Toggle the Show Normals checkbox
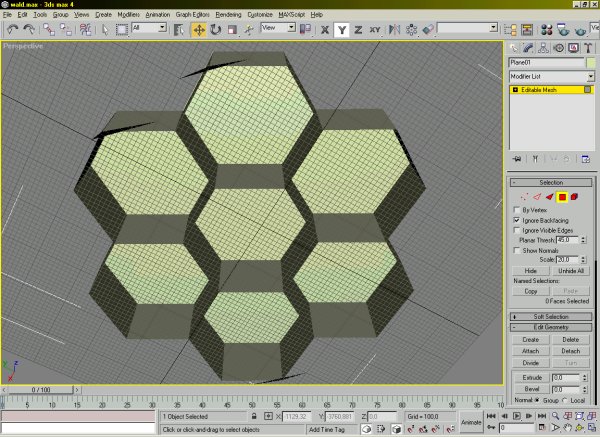 tap(516, 249)
